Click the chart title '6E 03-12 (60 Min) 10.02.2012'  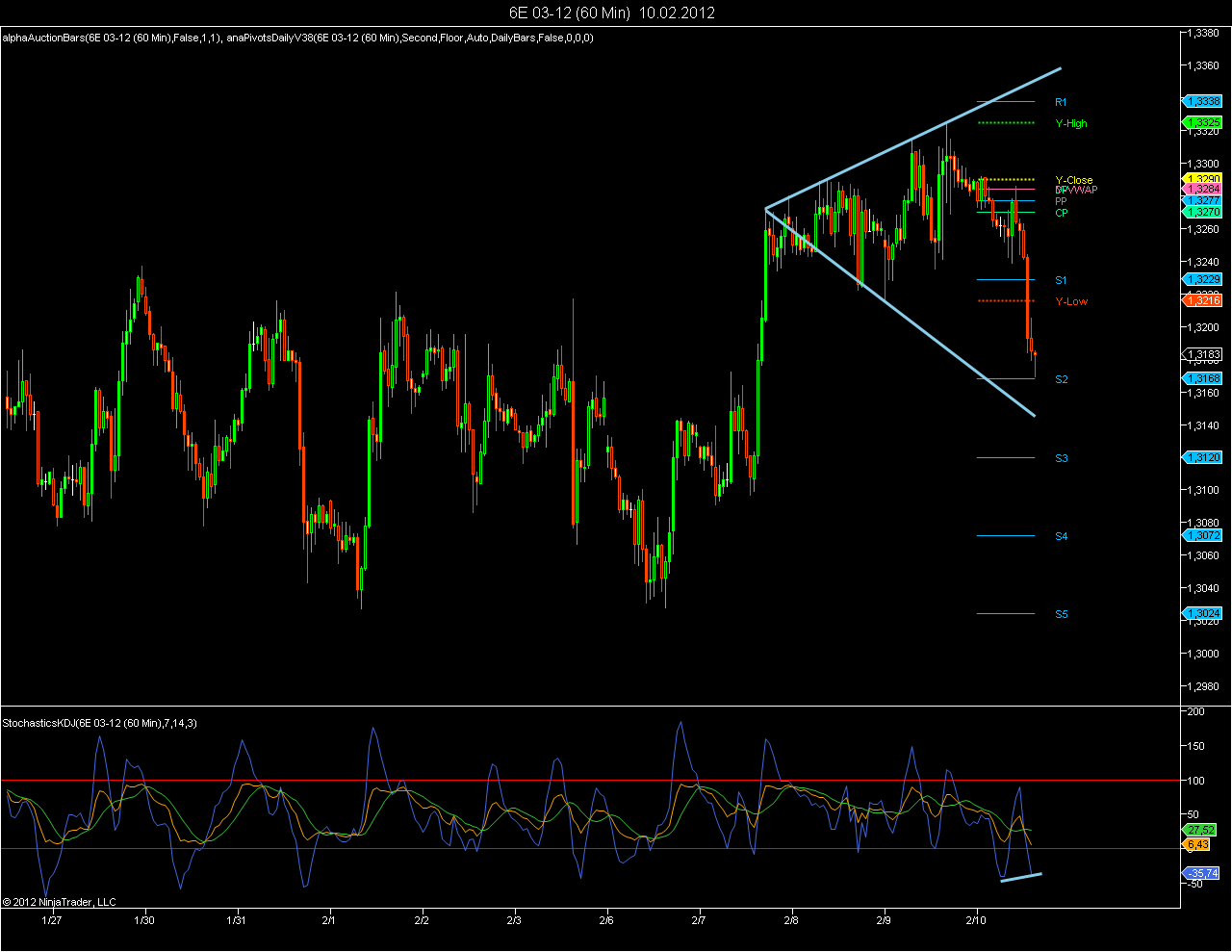pyautogui.click(x=612, y=13)
